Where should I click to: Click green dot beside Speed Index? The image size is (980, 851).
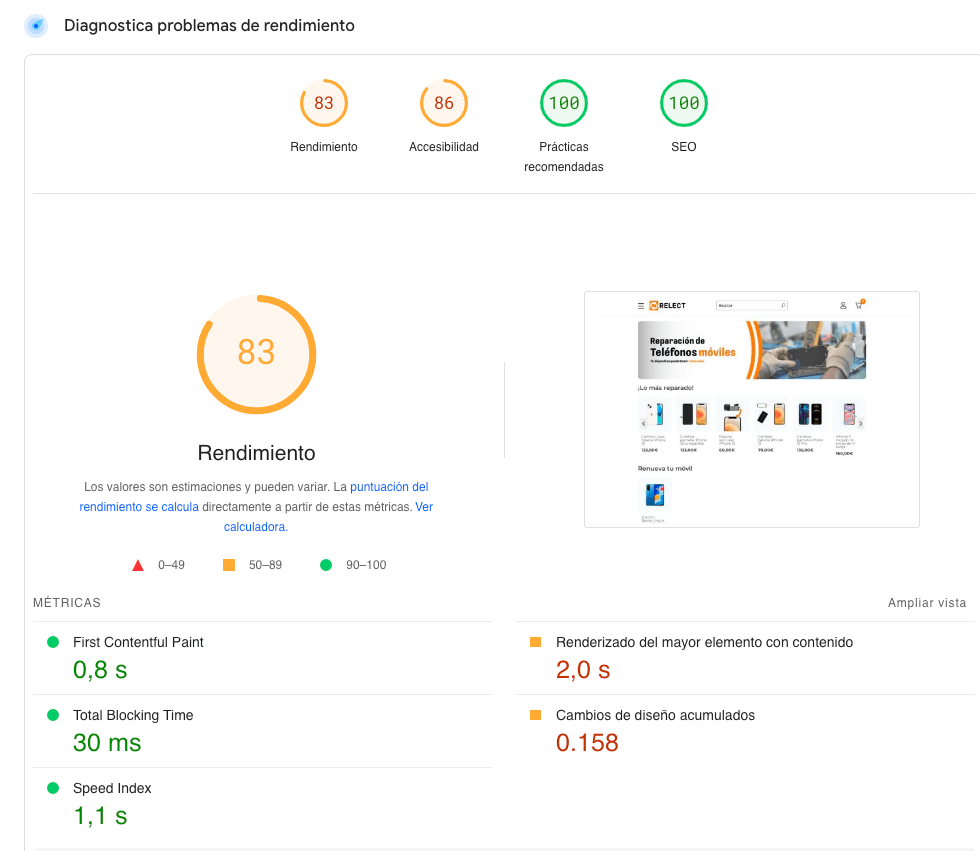click(53, 788)
